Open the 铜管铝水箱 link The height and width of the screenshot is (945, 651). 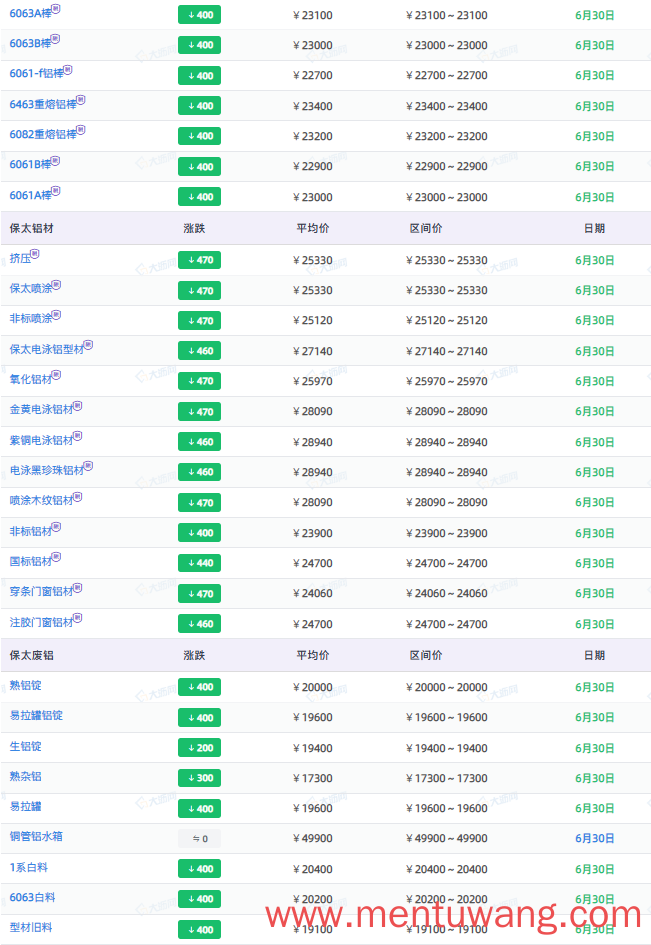point(36,837)
